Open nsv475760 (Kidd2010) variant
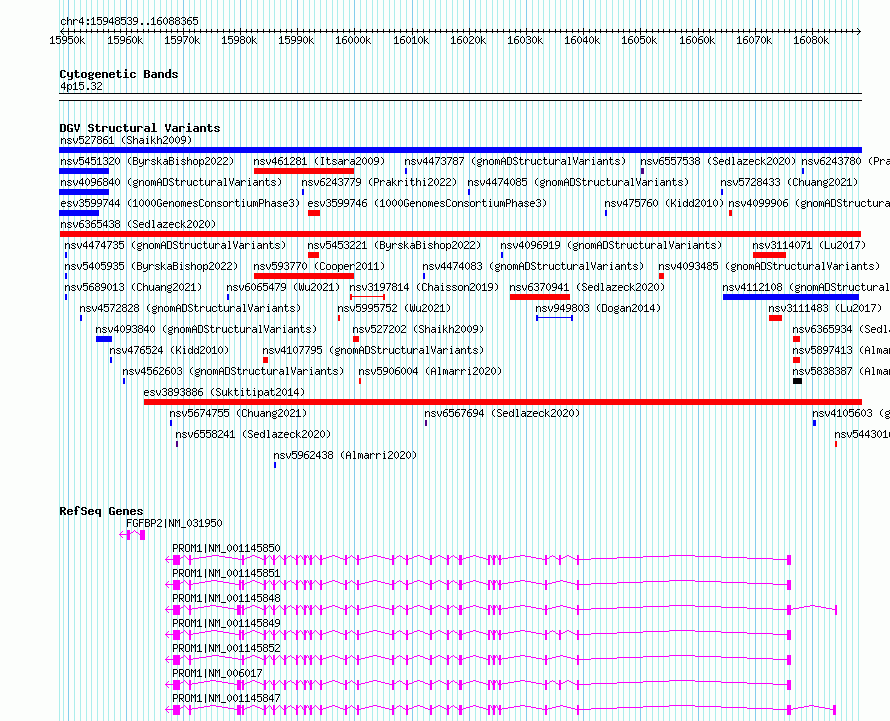The height and width of the screenshot is (721, 890). pyautogui.click(x=664, y=203)
